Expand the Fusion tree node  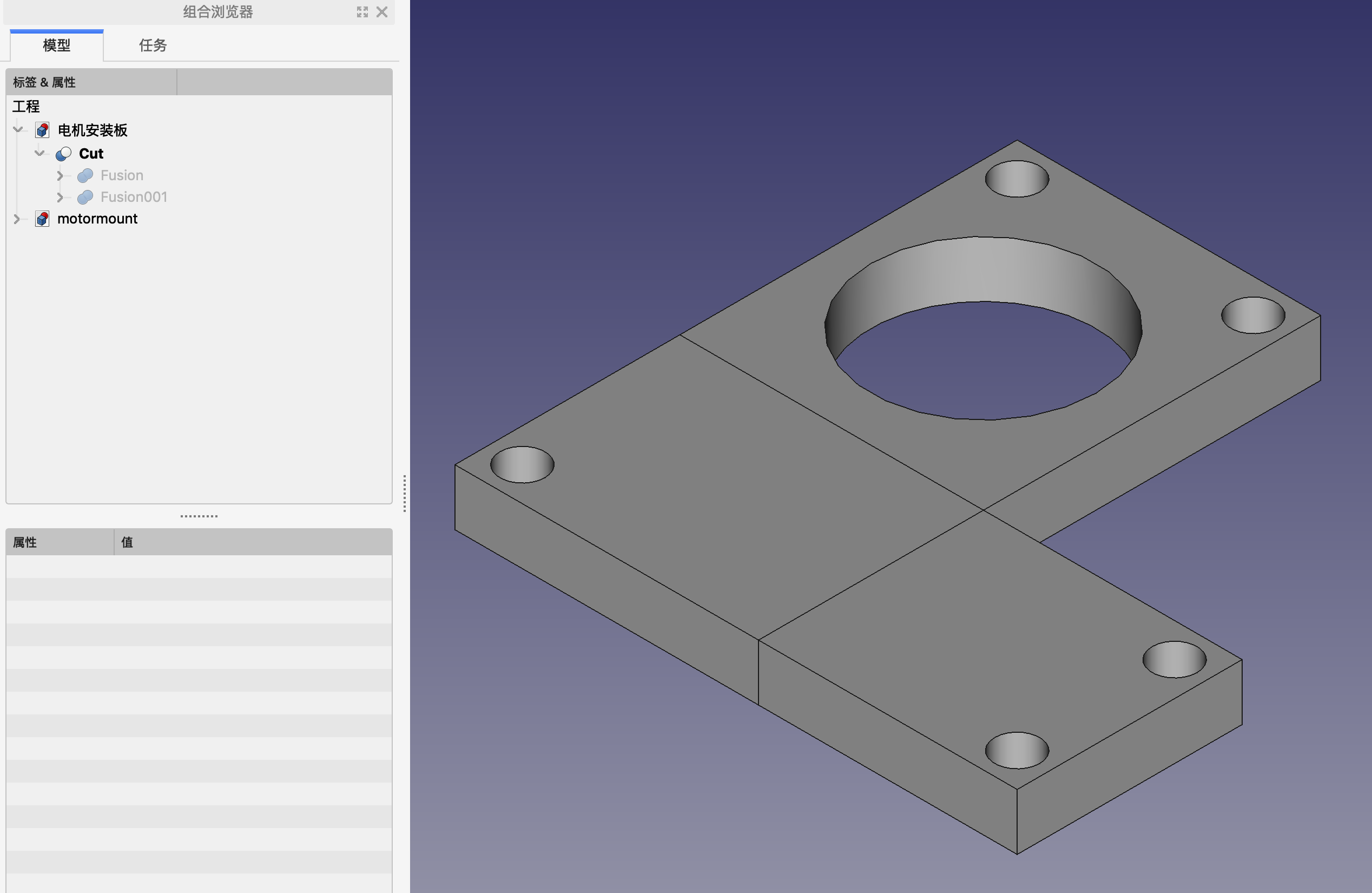(x=60, y=175)
